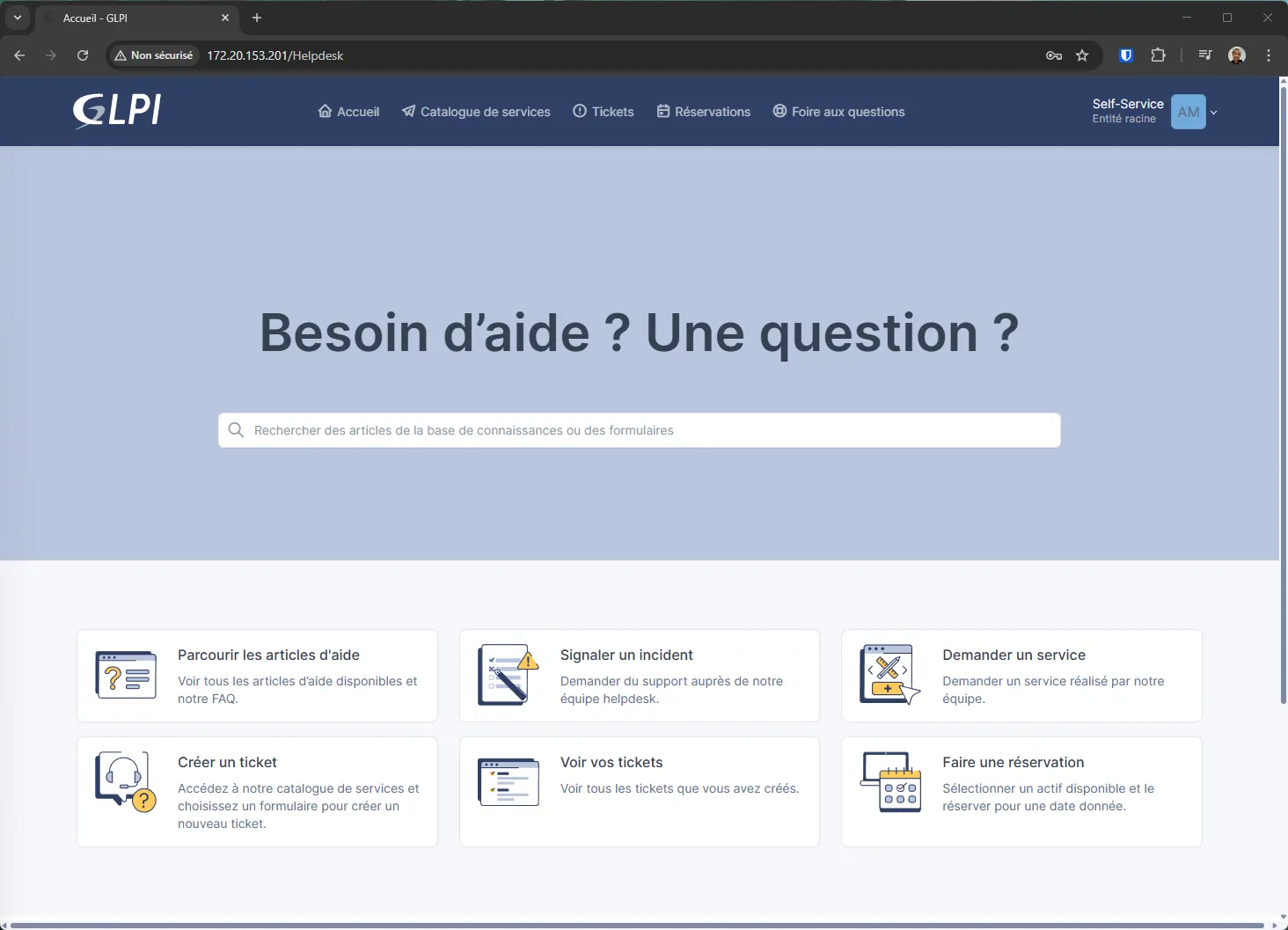Click the Foire aux questions help icon
This screenshot has height=930, width=1288.
click(779, 111)
